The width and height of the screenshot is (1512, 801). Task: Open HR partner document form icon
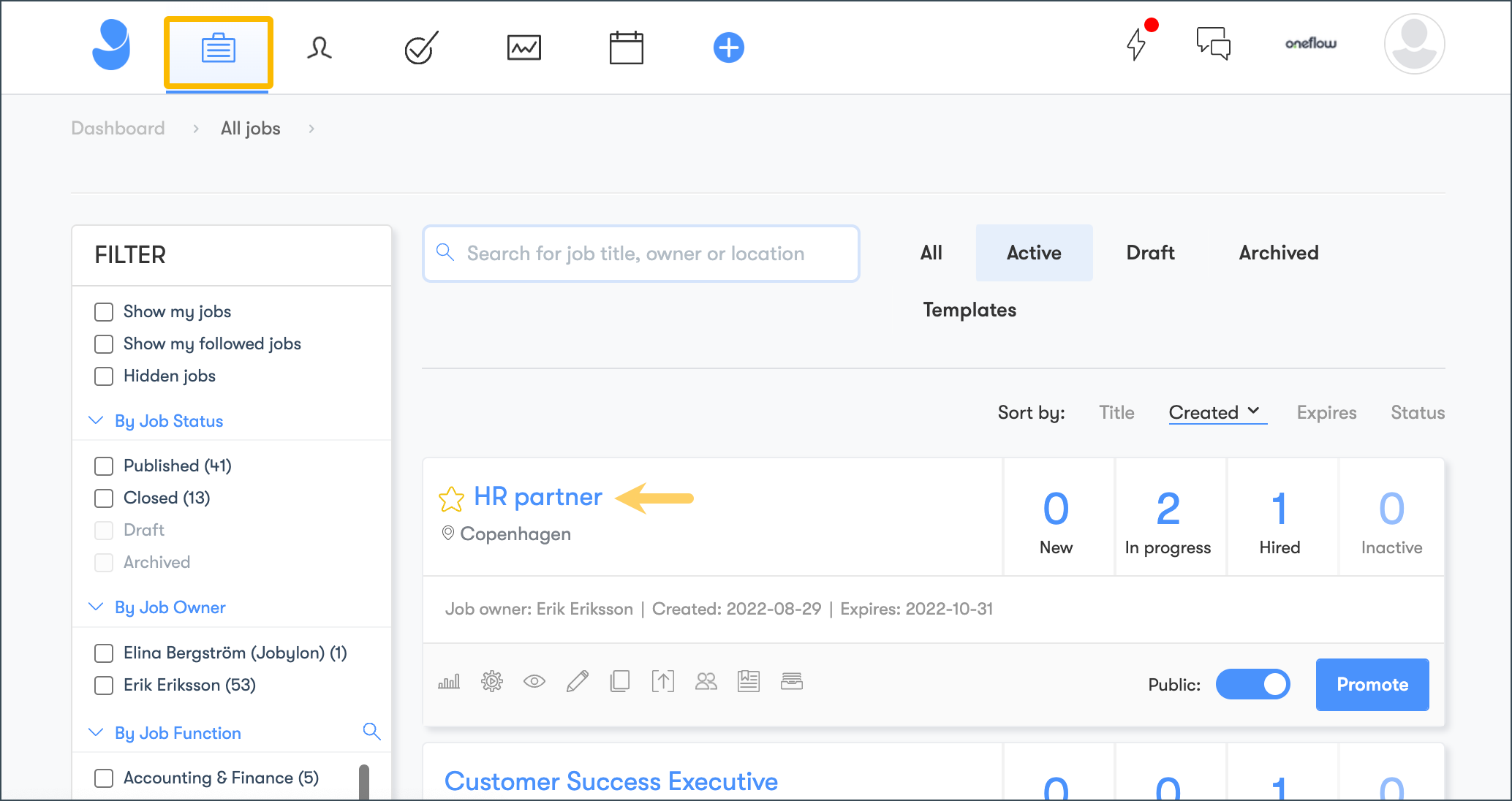749,681
